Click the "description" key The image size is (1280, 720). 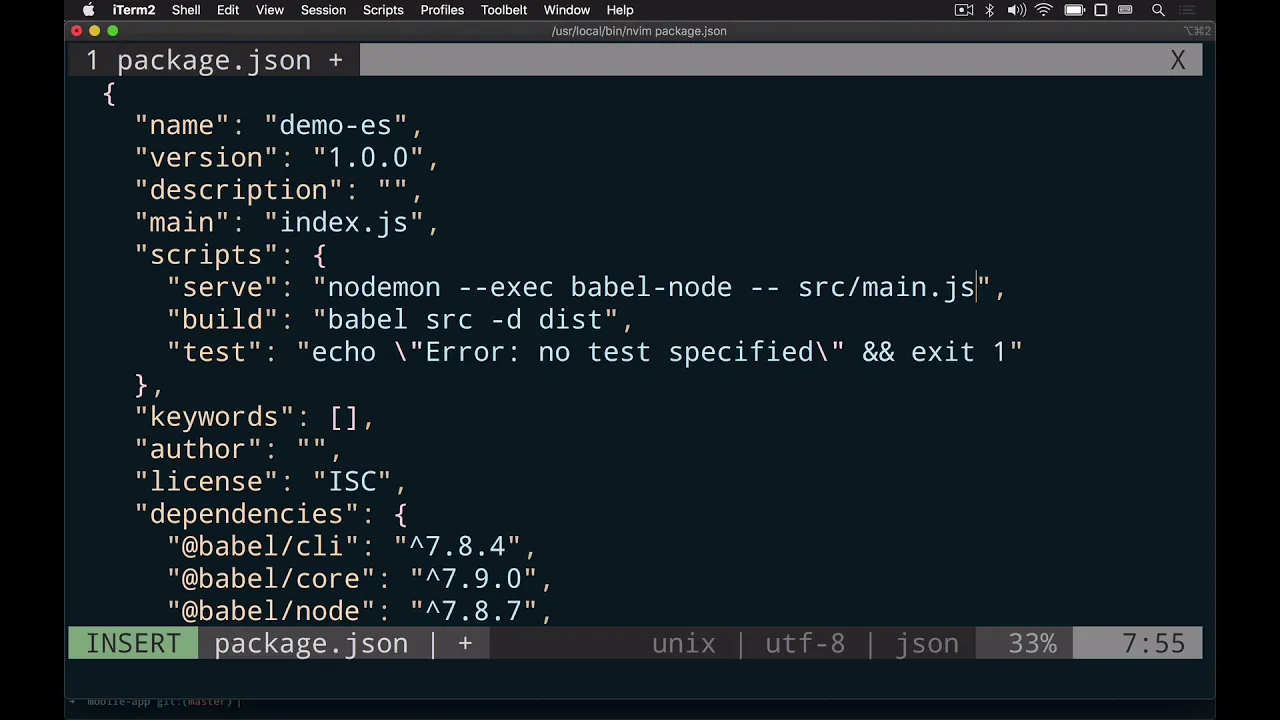pyautogui.click(x=238, y=190)
